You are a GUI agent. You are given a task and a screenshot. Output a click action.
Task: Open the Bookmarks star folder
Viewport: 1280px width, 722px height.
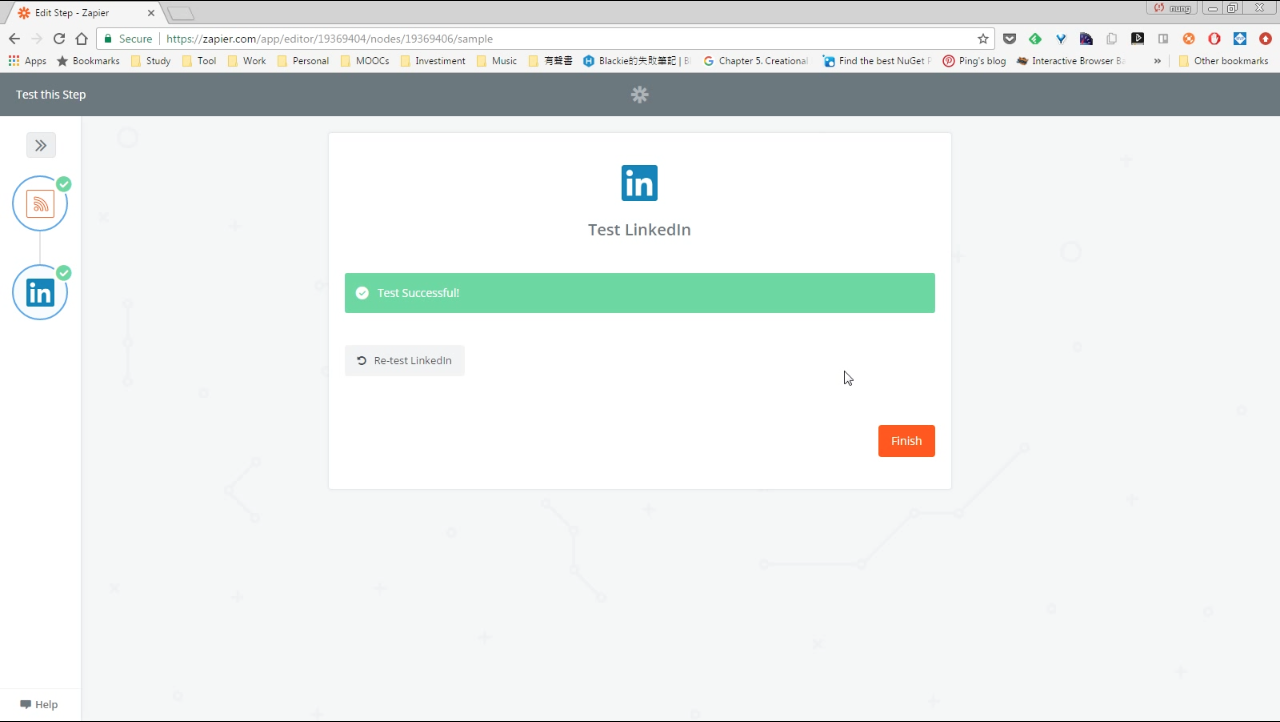pos(88,61)
